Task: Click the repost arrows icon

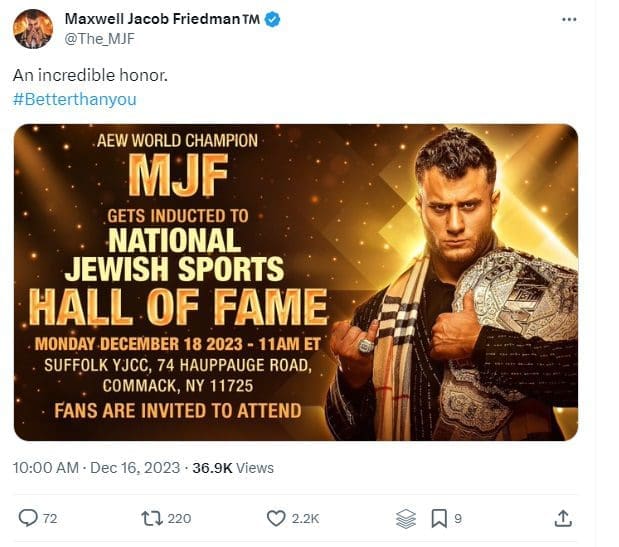Action: pos(150,518)
